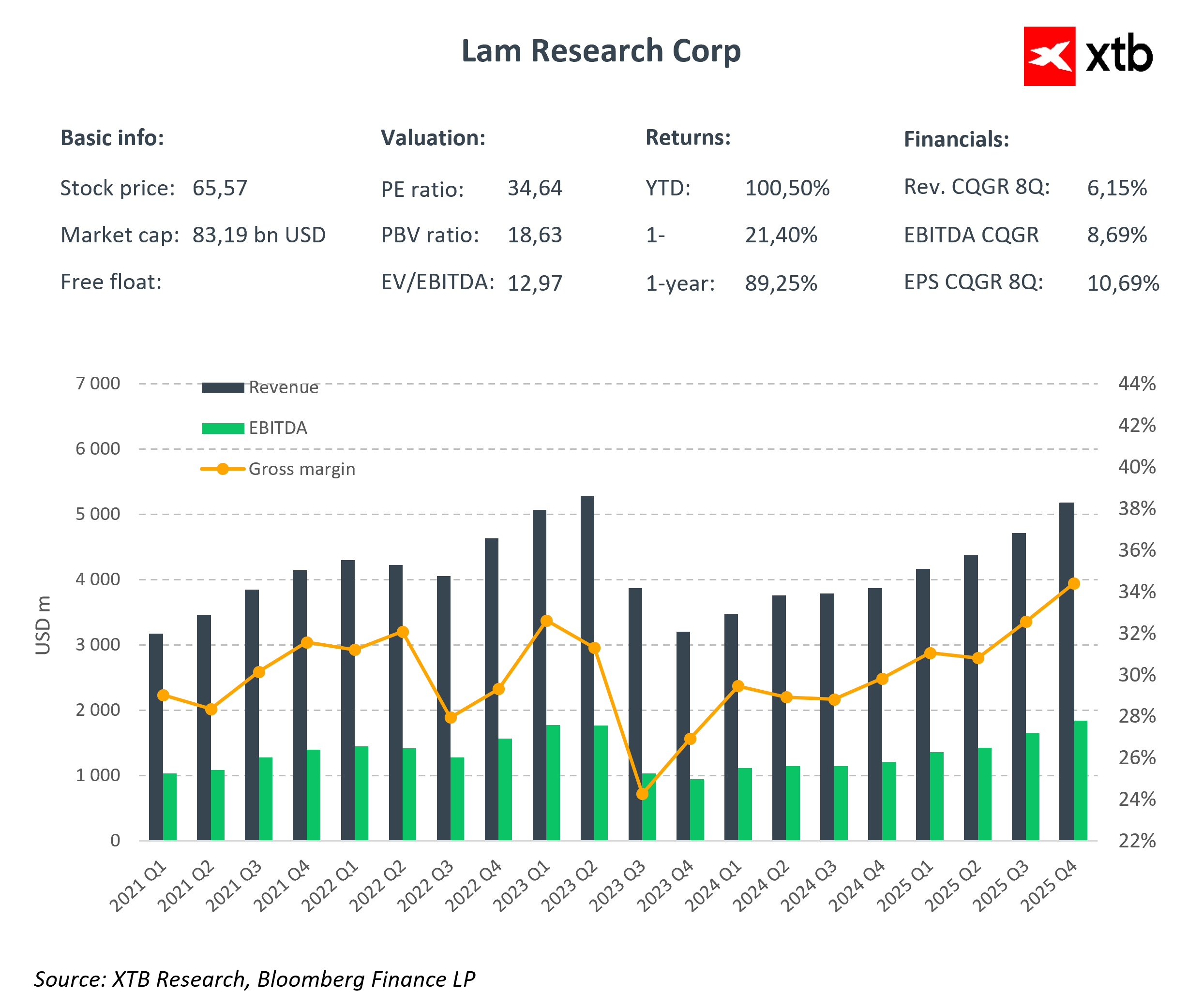Click the Market cap value text

coord(258,236)
